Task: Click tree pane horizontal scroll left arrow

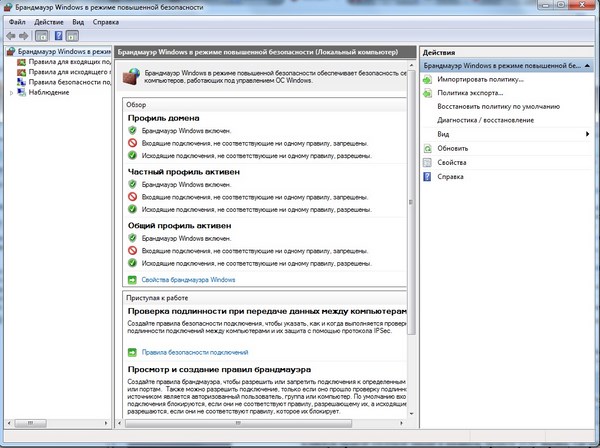Action: coord(10,423)
